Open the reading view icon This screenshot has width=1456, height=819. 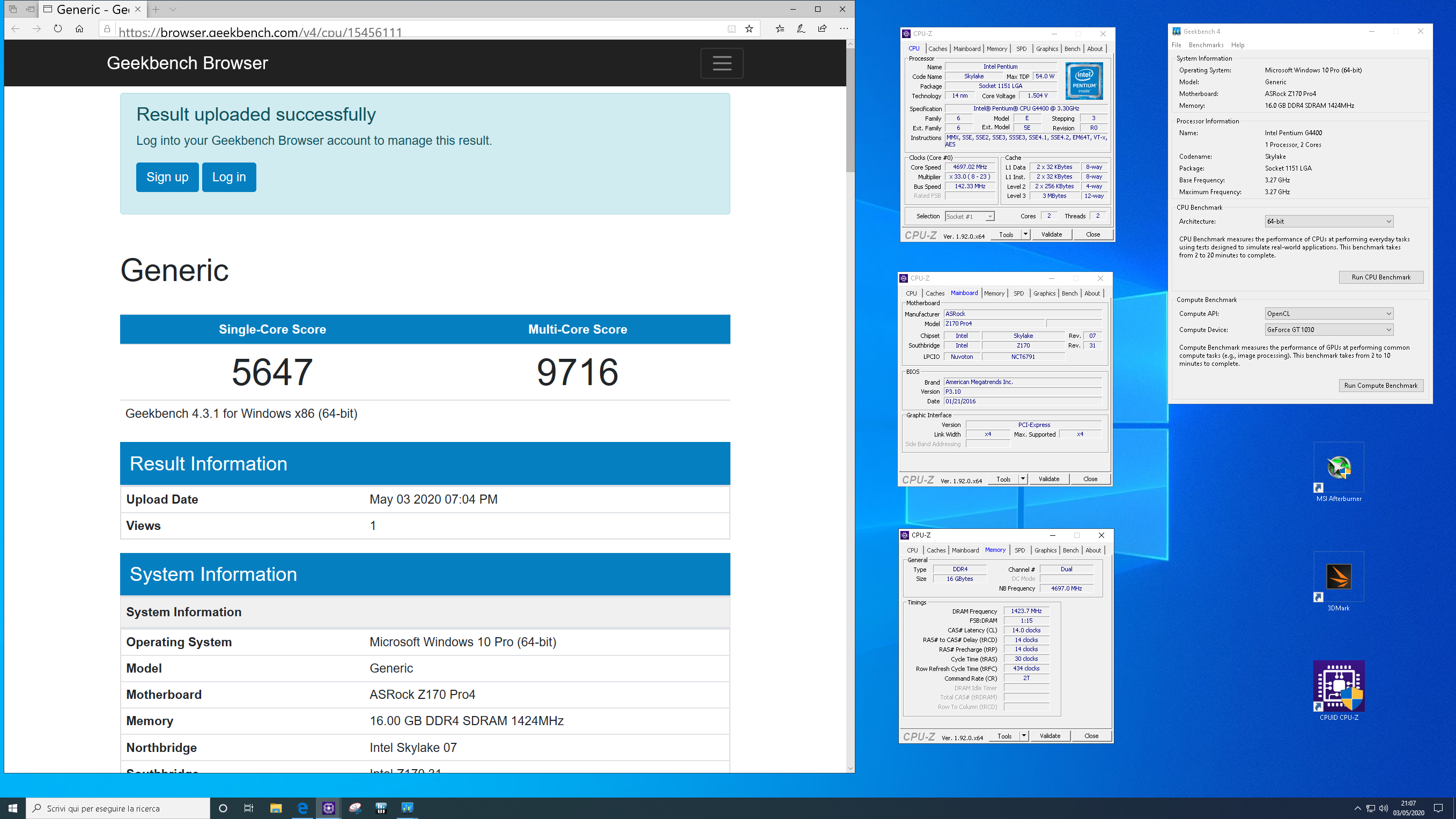point(731,28)
